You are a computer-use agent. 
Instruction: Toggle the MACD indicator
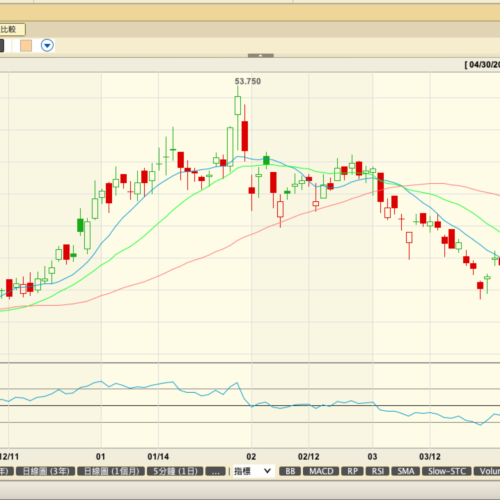[321, 471]
